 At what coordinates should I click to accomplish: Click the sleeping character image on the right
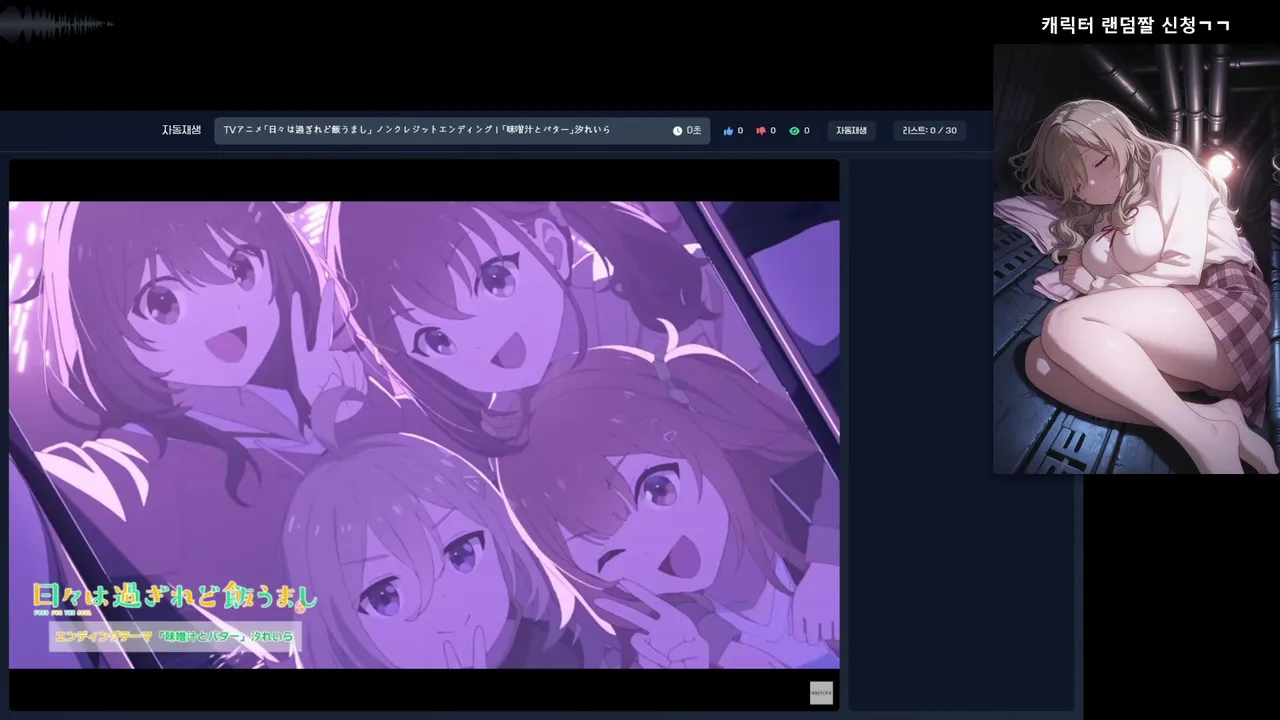pos(1136,259)
